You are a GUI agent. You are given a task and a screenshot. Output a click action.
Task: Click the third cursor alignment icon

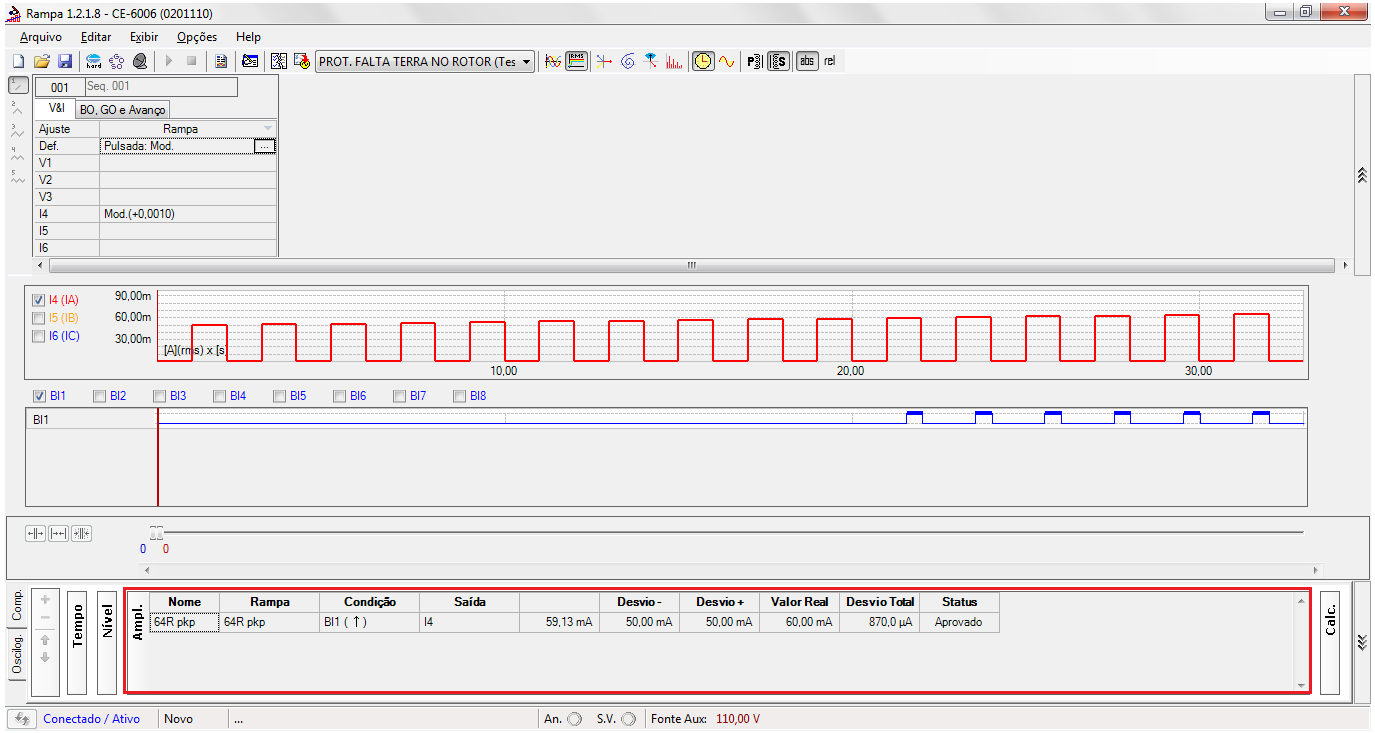[82, 533]
